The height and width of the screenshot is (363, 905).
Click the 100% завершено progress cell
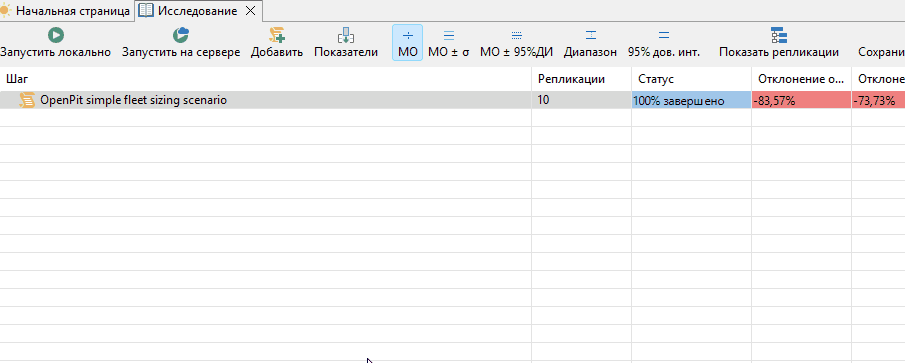pos(691,100)
